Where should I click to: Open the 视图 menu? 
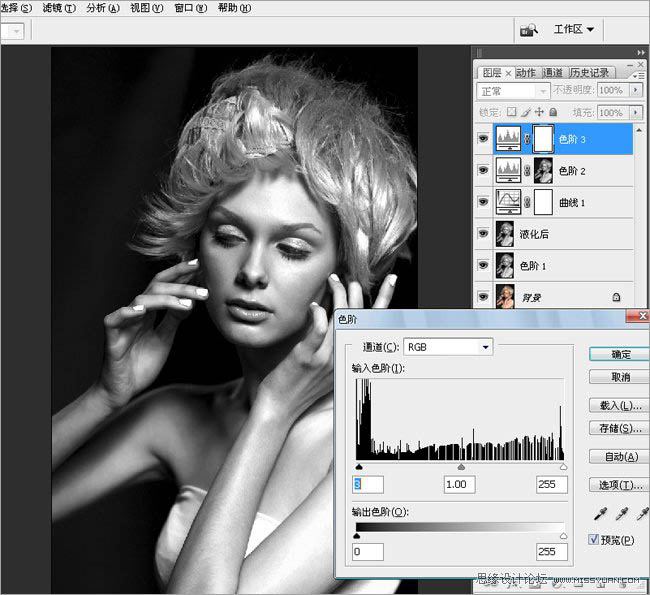(146, 7)
